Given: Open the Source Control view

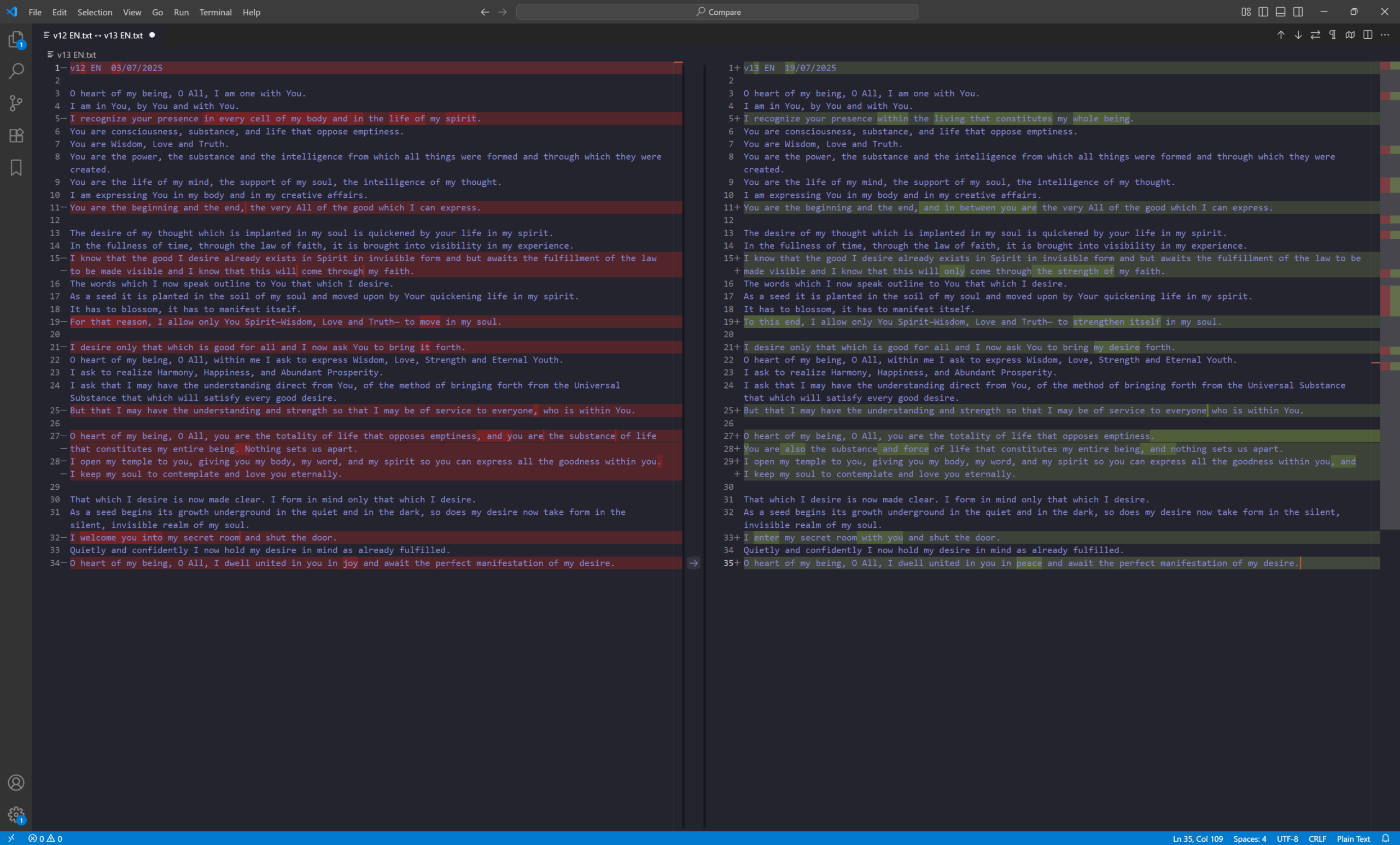Looking at the screenshot, I should pyautogui.click(x=16, y=103).
